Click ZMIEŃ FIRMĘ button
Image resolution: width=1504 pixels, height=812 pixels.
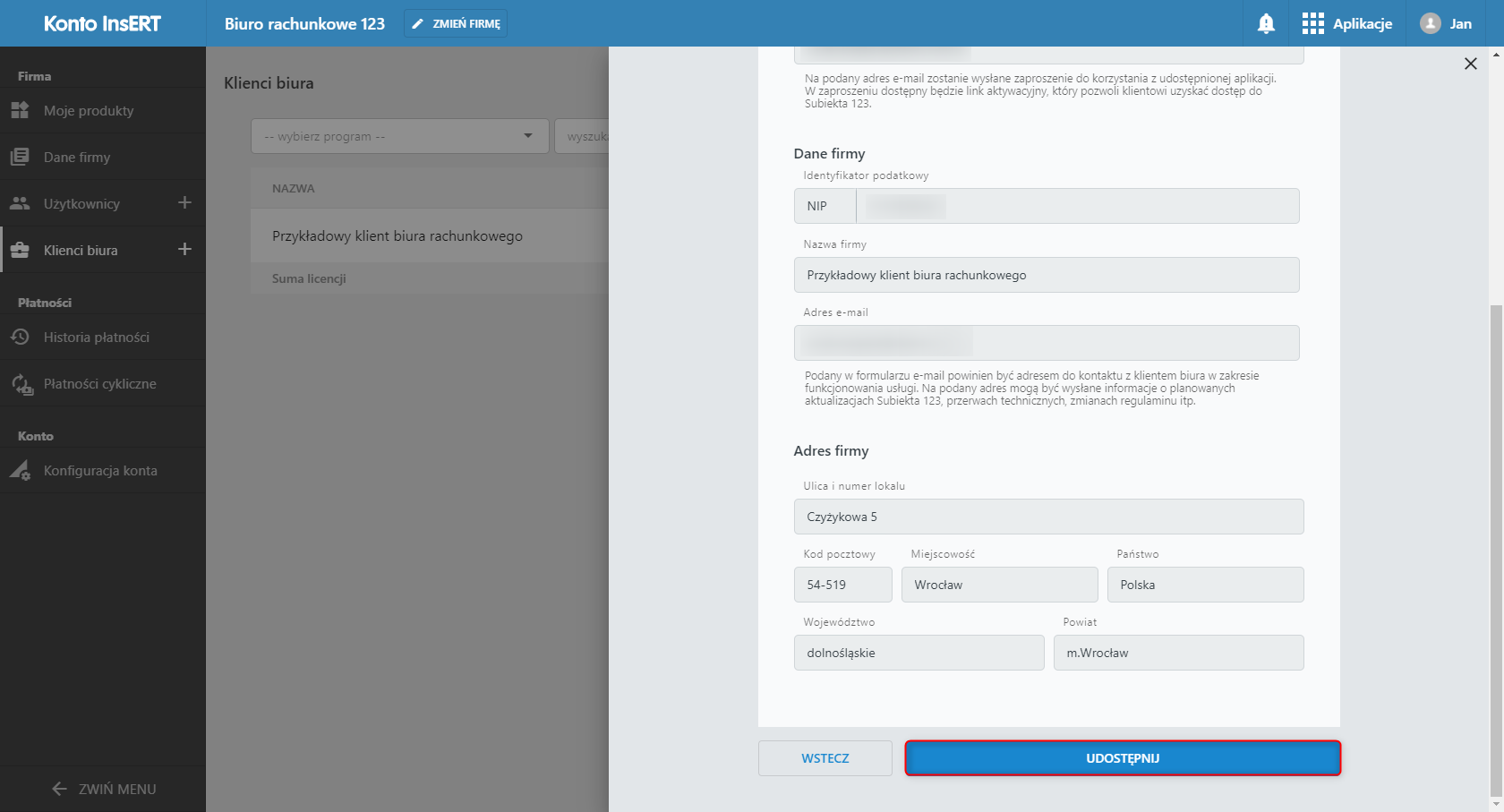456,24
